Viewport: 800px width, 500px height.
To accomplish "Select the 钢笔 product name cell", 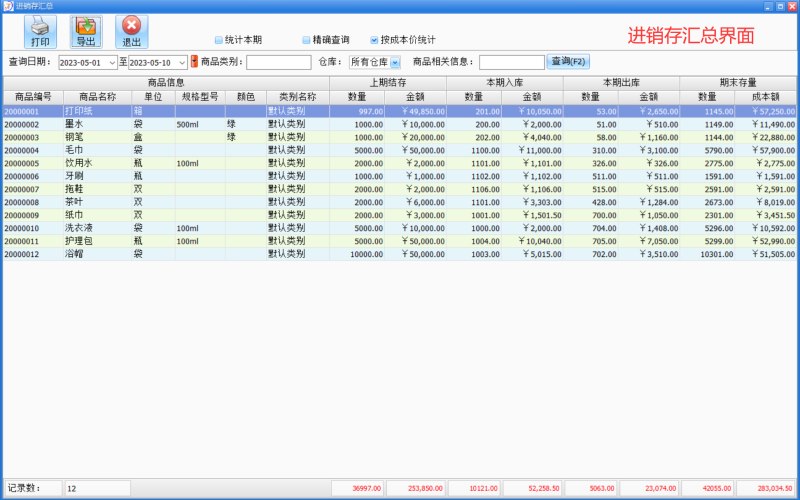I will coord(97,137).
